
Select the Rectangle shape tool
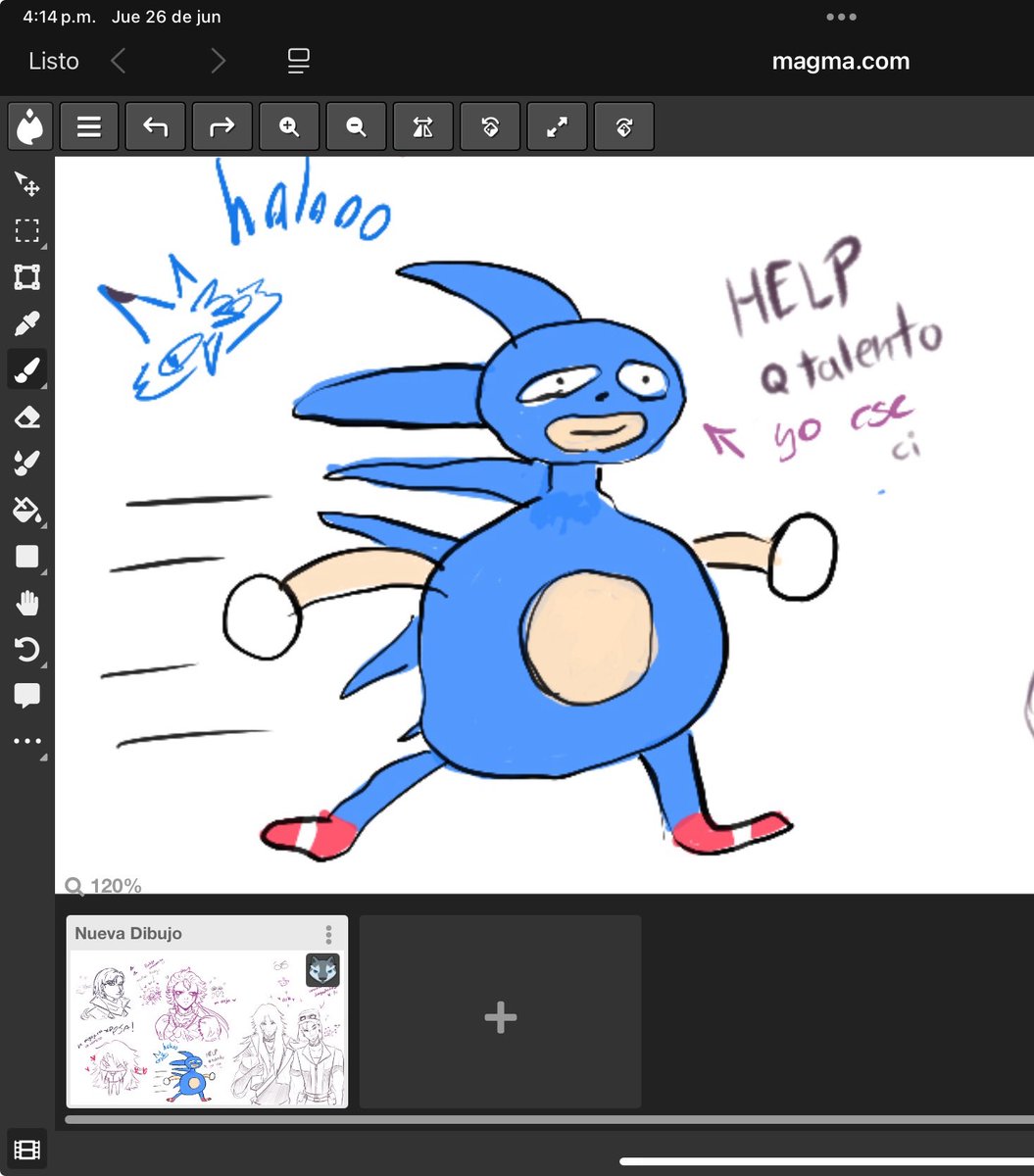tap(27, 557)
